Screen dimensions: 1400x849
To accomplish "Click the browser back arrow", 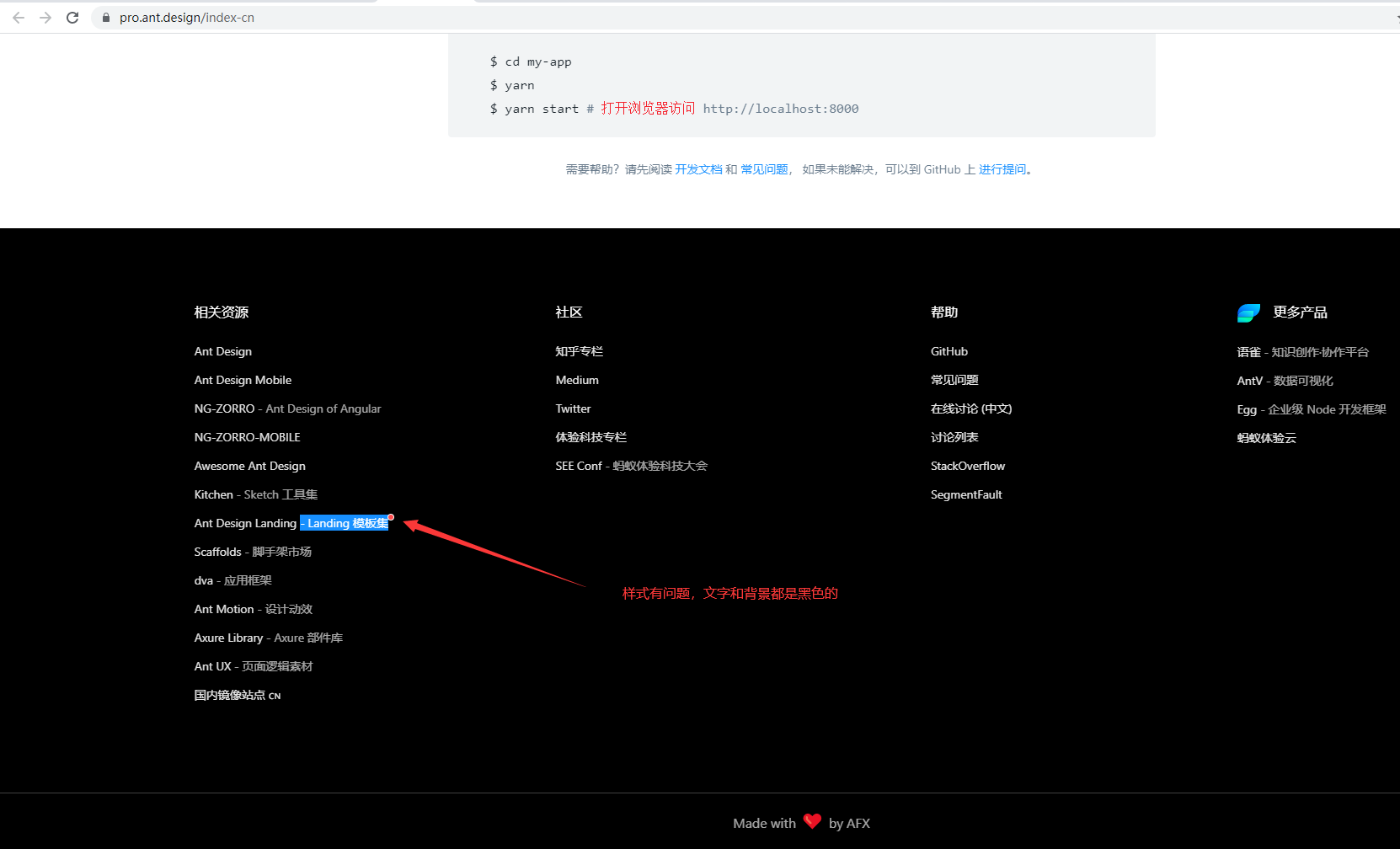I will pos(19,17).
